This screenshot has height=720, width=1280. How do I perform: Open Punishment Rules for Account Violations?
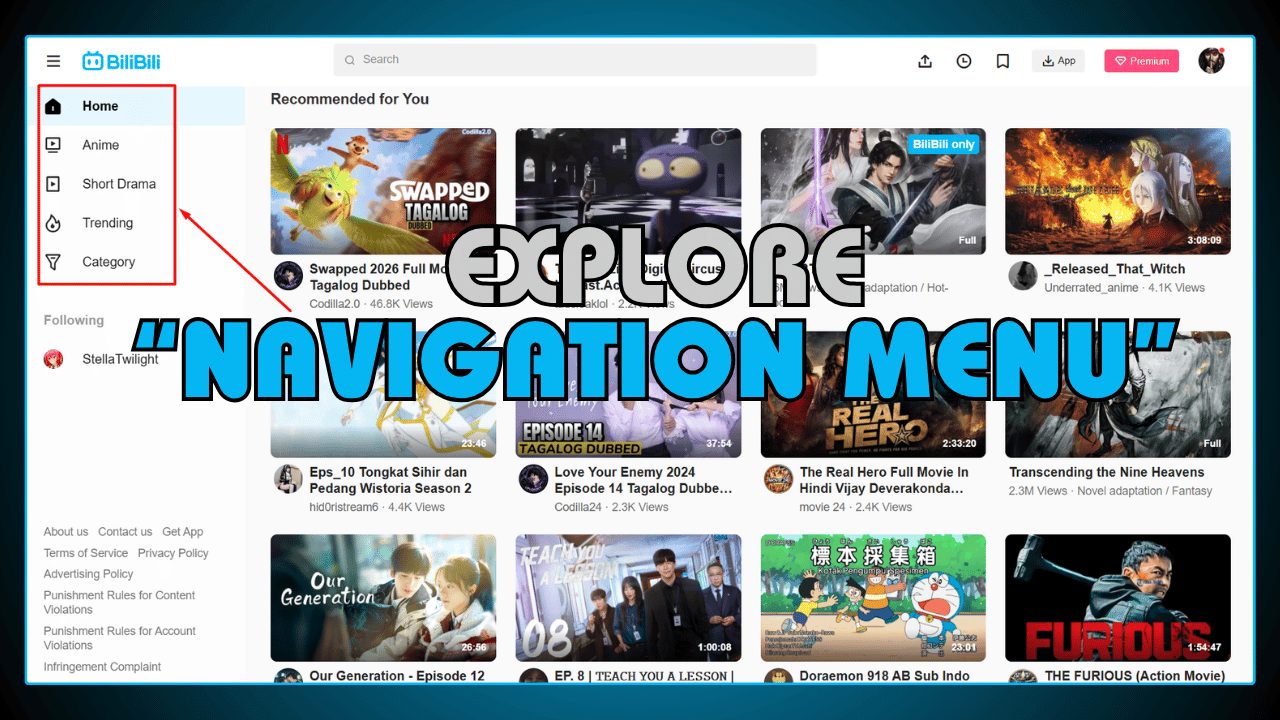[119, 638]
